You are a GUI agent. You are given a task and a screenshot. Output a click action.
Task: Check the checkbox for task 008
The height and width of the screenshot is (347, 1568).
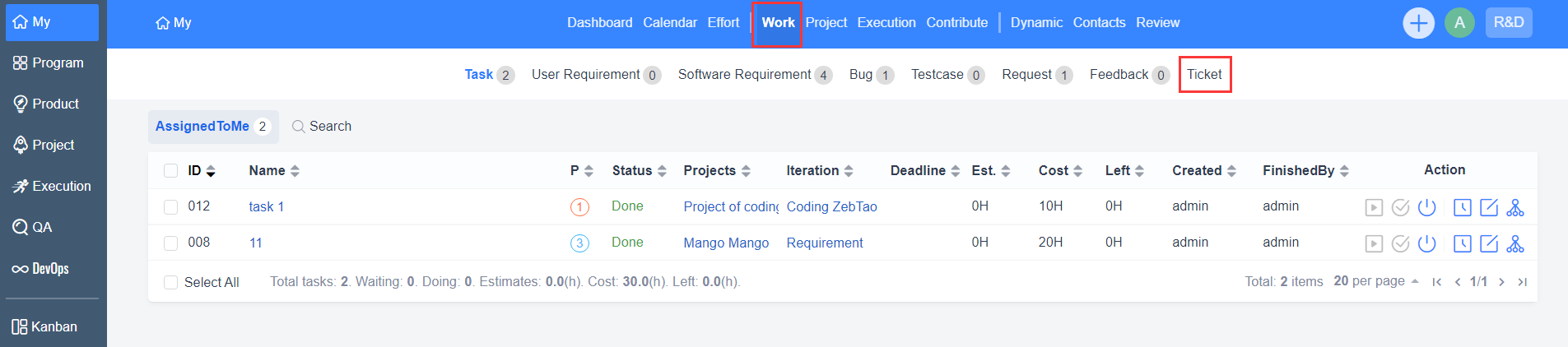point(171,243)
